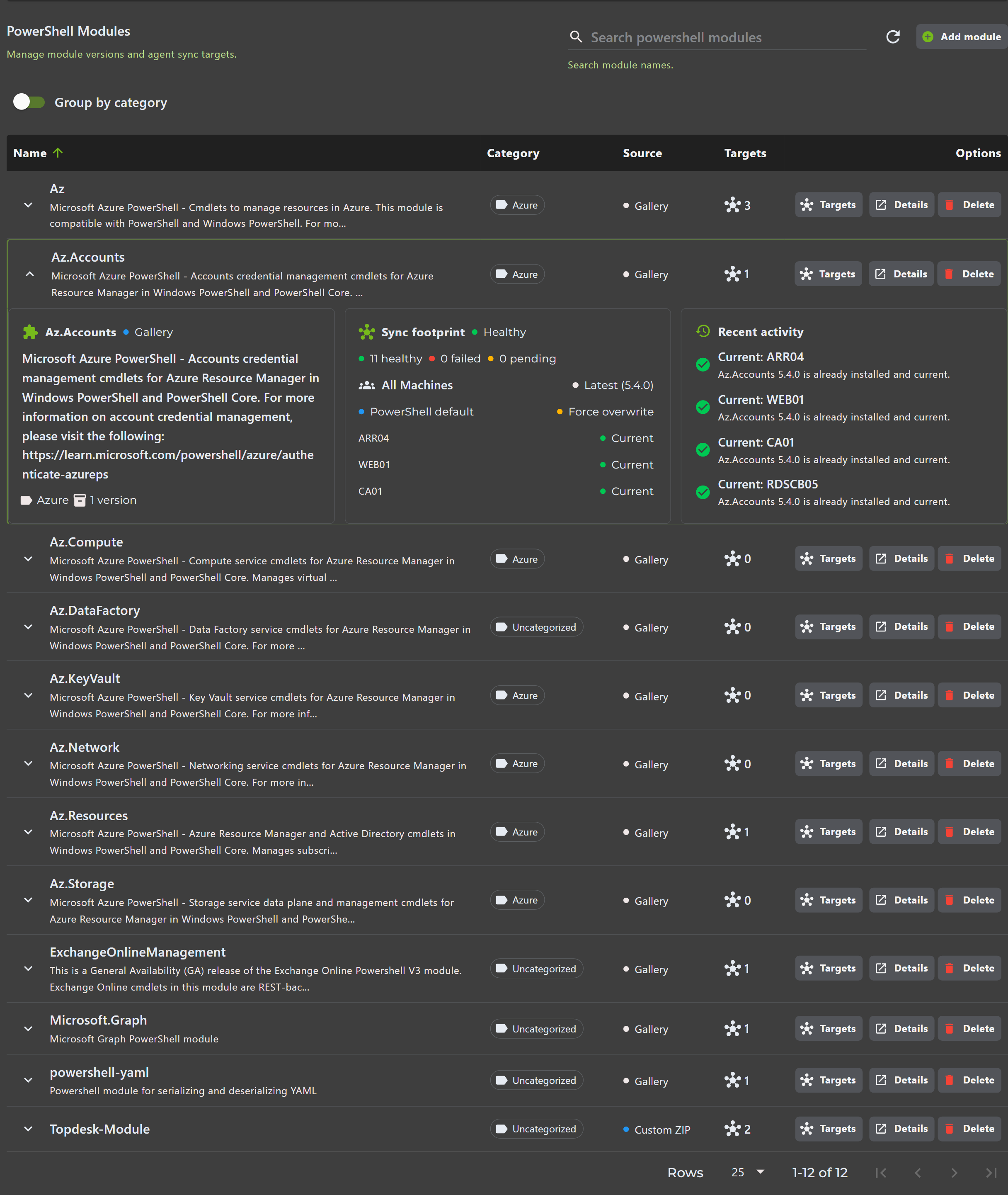
Task: Click the Recent activity history icon
Action: click(703, 331)
